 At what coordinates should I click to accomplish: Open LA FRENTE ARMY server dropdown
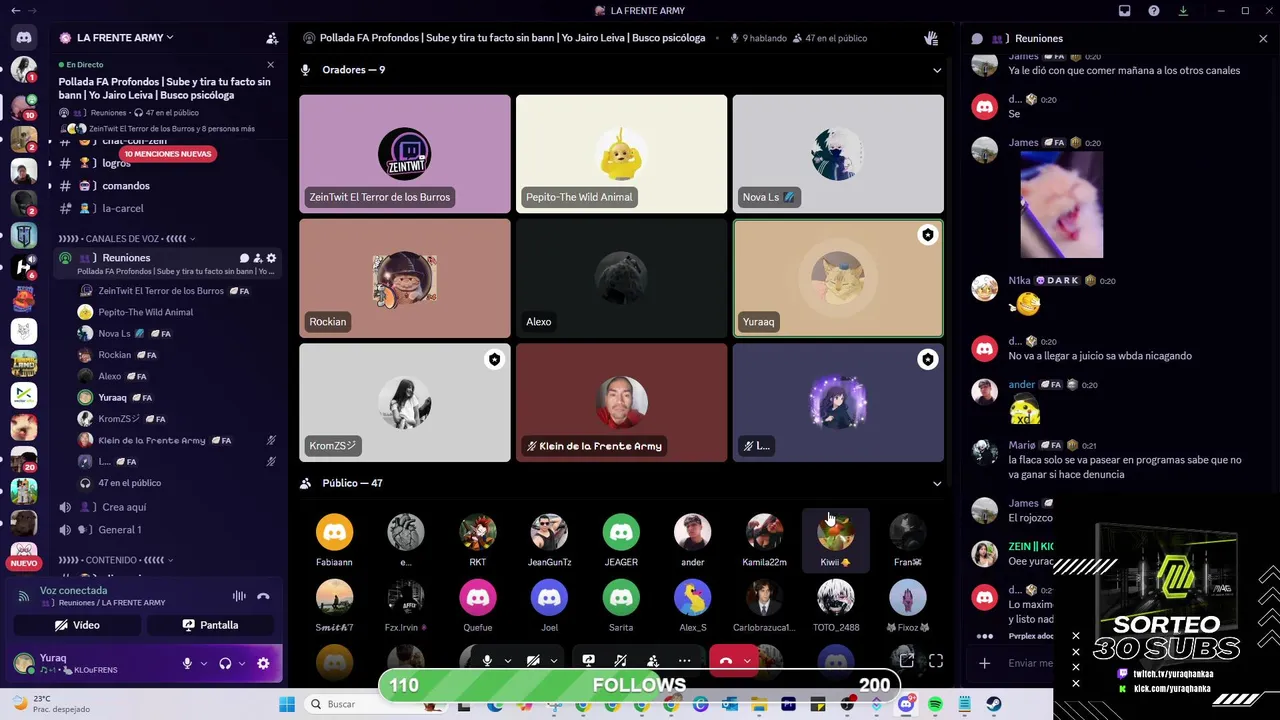125,38
